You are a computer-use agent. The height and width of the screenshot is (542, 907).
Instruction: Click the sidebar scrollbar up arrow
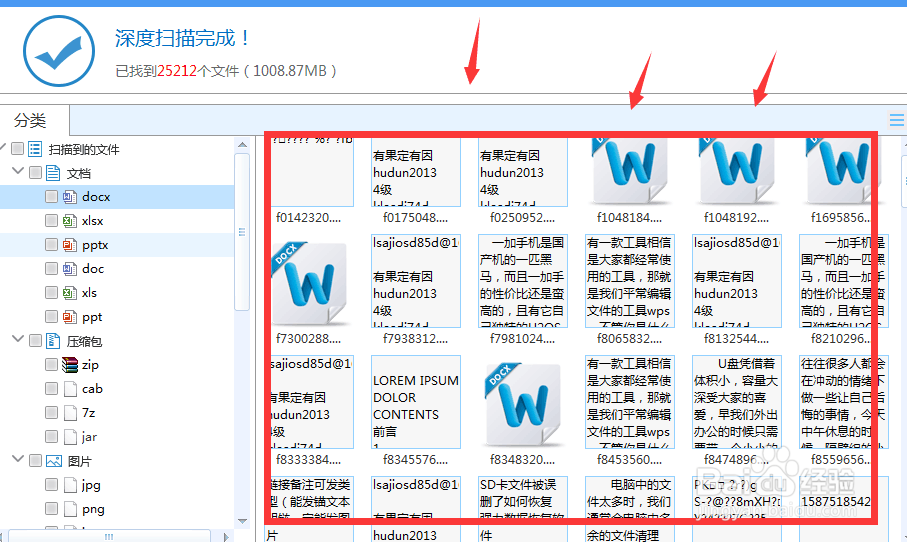point(242,145)
